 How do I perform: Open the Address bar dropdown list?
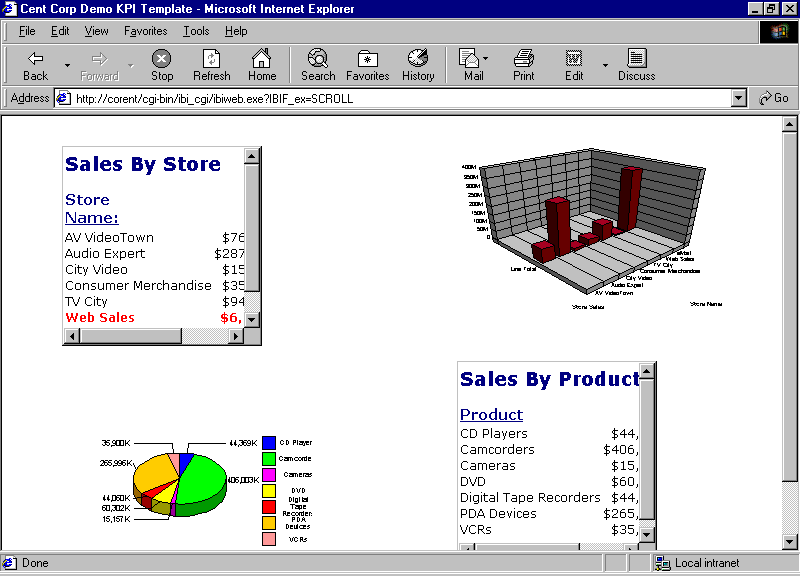click(x=738, y=98)
